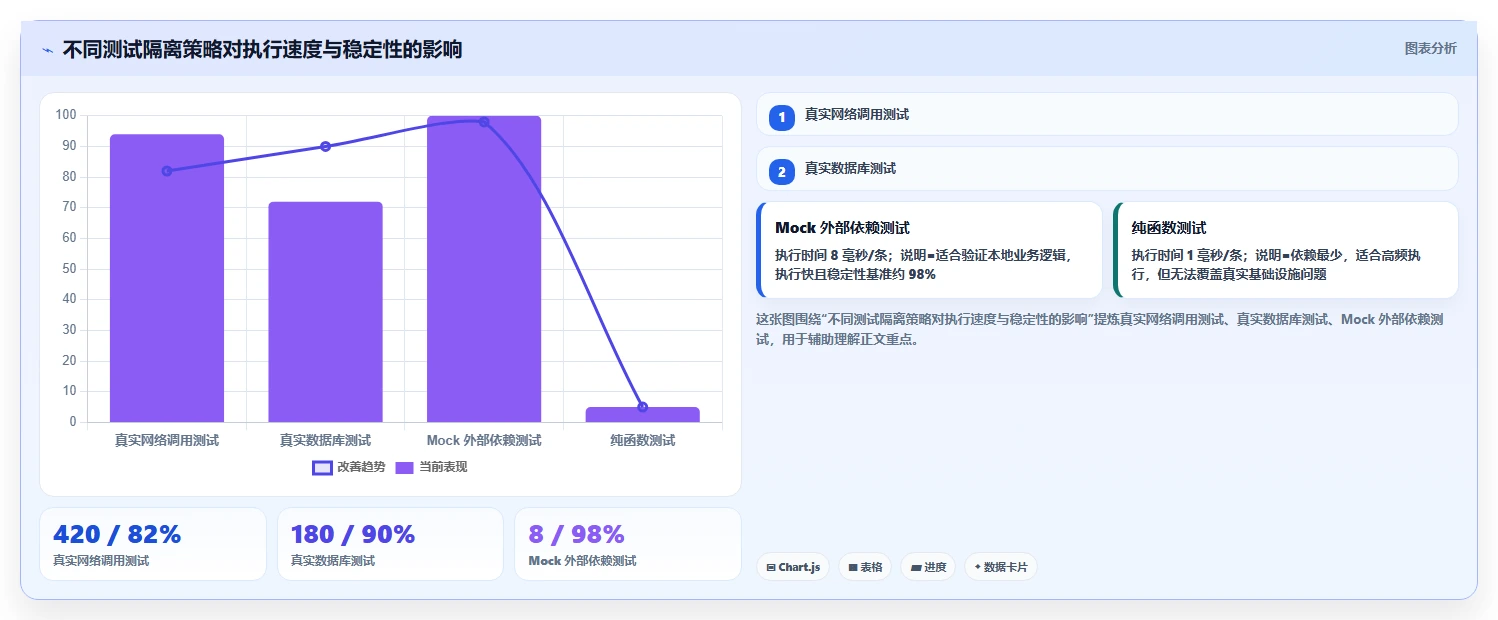Click the trend line point at 98
This screenshot has height=620, width=1498.
(x=484, y=122)
